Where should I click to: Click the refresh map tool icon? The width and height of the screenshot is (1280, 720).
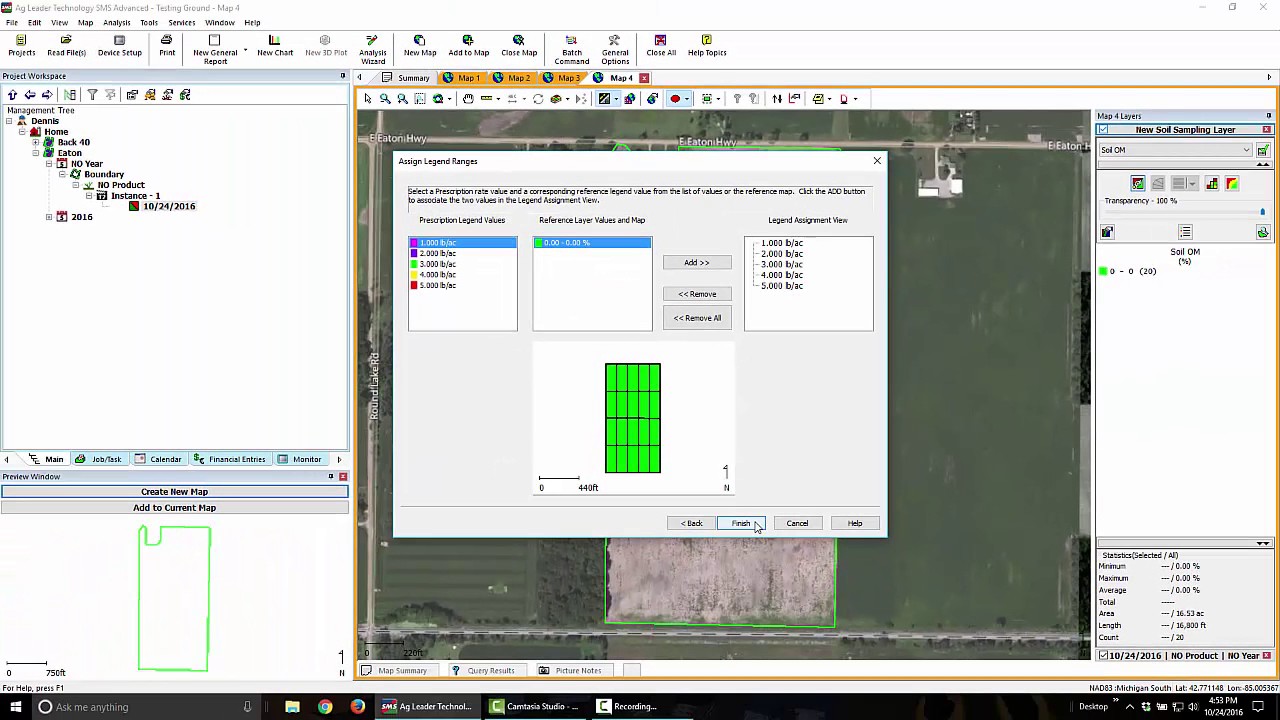(538, 99)
